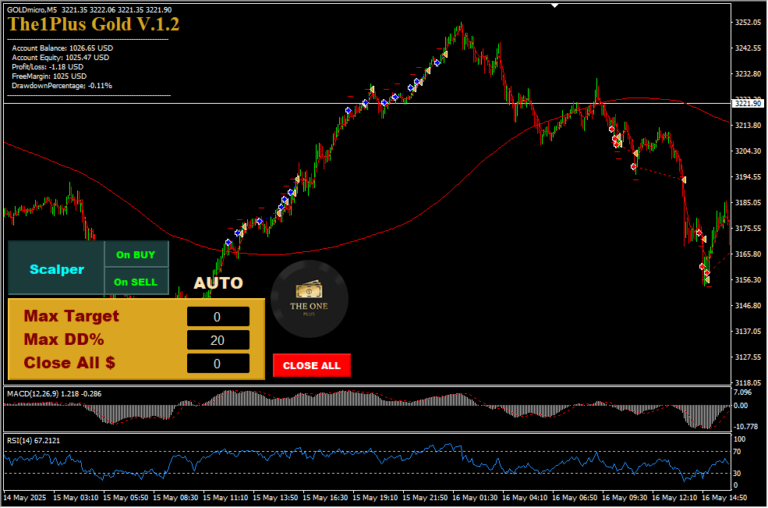
Task: Click the RSI 70 level label
Action: coord(737,451)
